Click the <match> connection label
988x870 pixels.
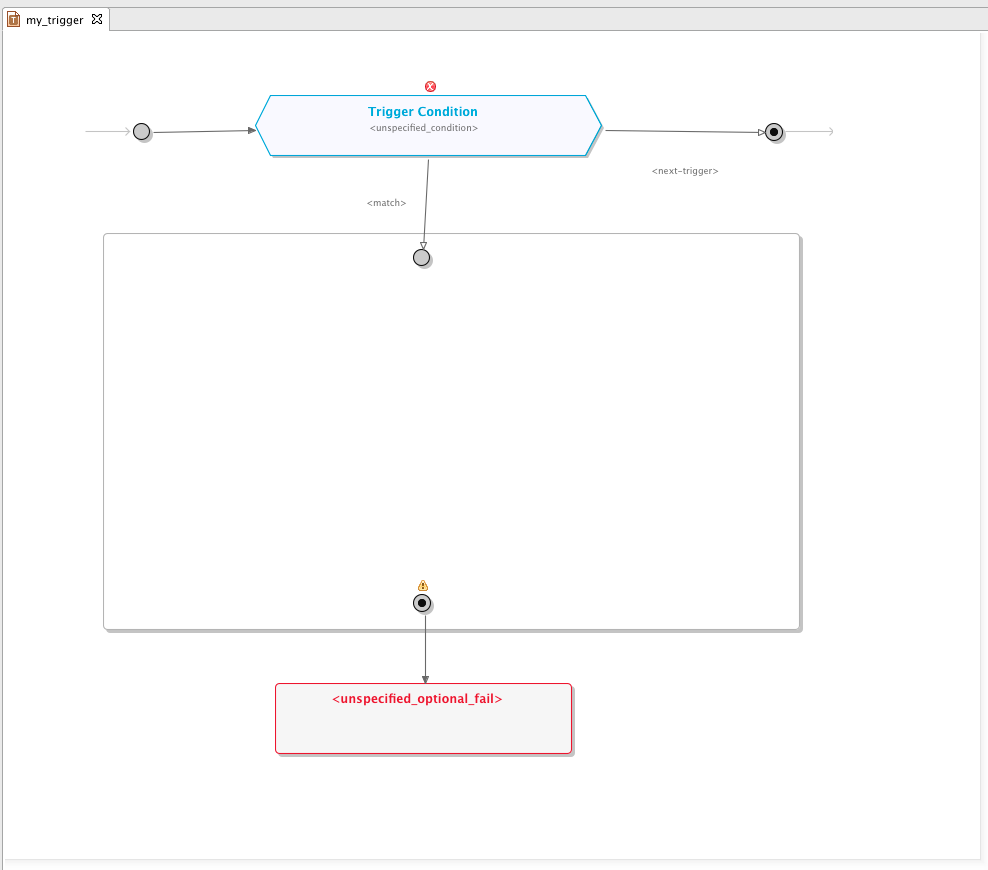point(386,203)
